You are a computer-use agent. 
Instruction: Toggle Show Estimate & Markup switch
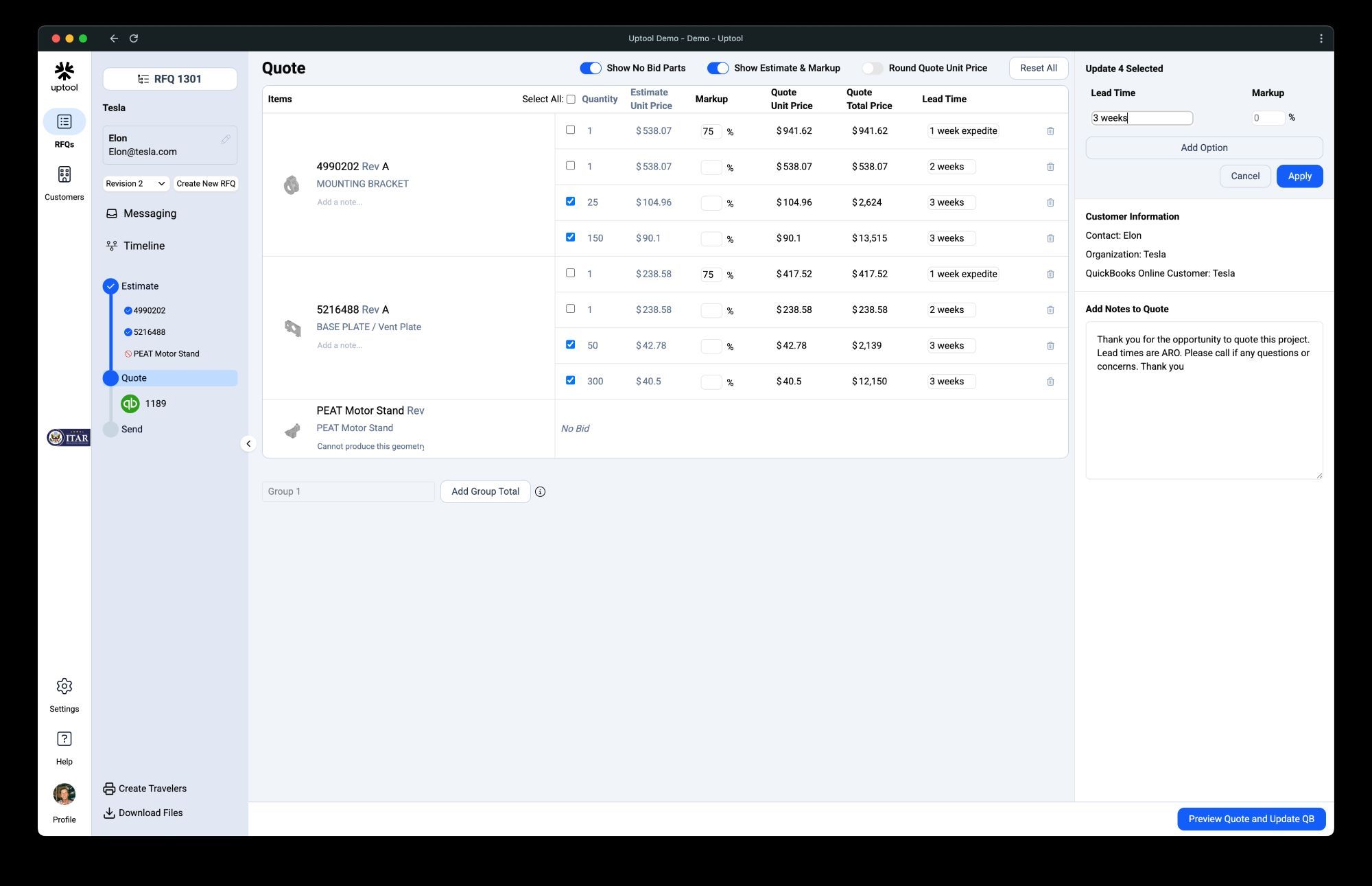[x=718, y=68]
